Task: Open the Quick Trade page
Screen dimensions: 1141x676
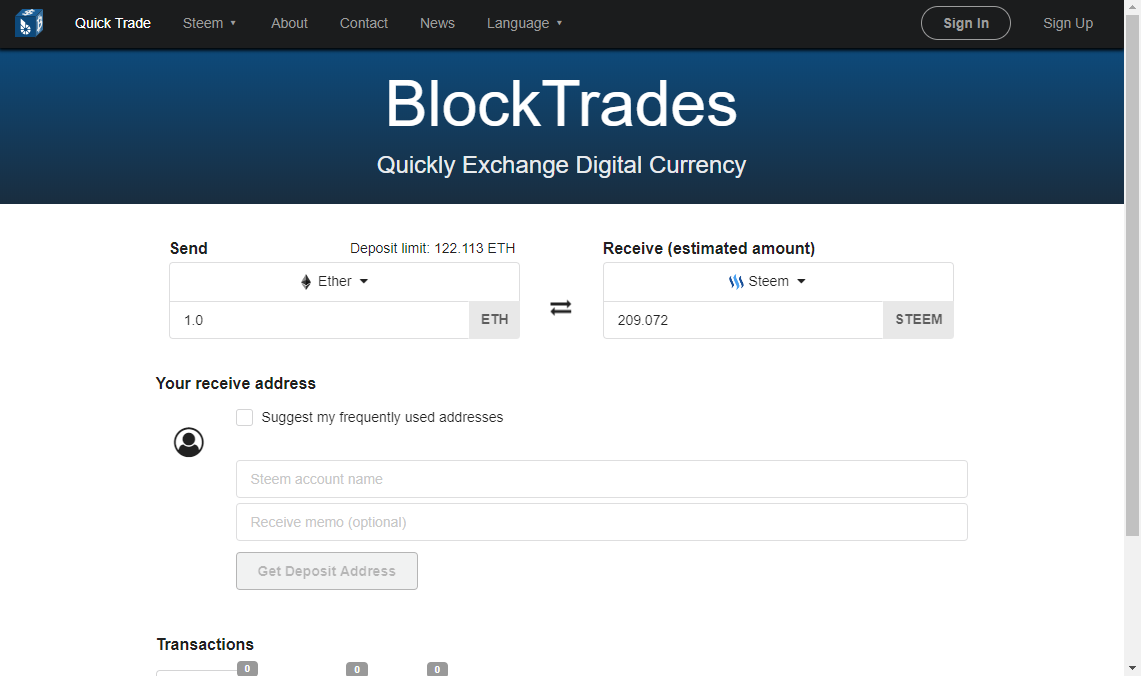Action: pyautogui.click(x=113, y=23)
